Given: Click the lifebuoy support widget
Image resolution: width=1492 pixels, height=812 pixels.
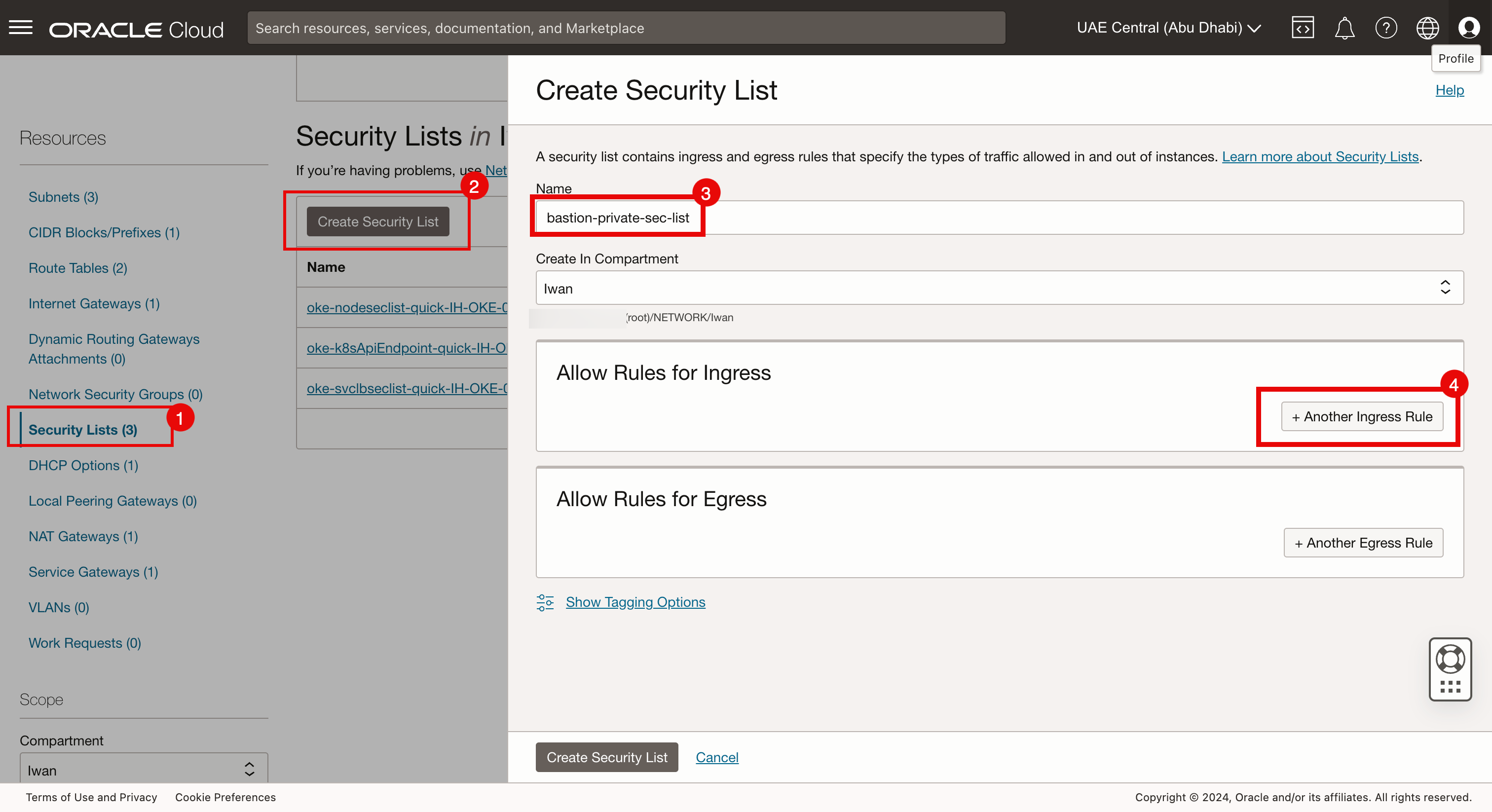Looking at the screenshot, I should pos(1450,659).
